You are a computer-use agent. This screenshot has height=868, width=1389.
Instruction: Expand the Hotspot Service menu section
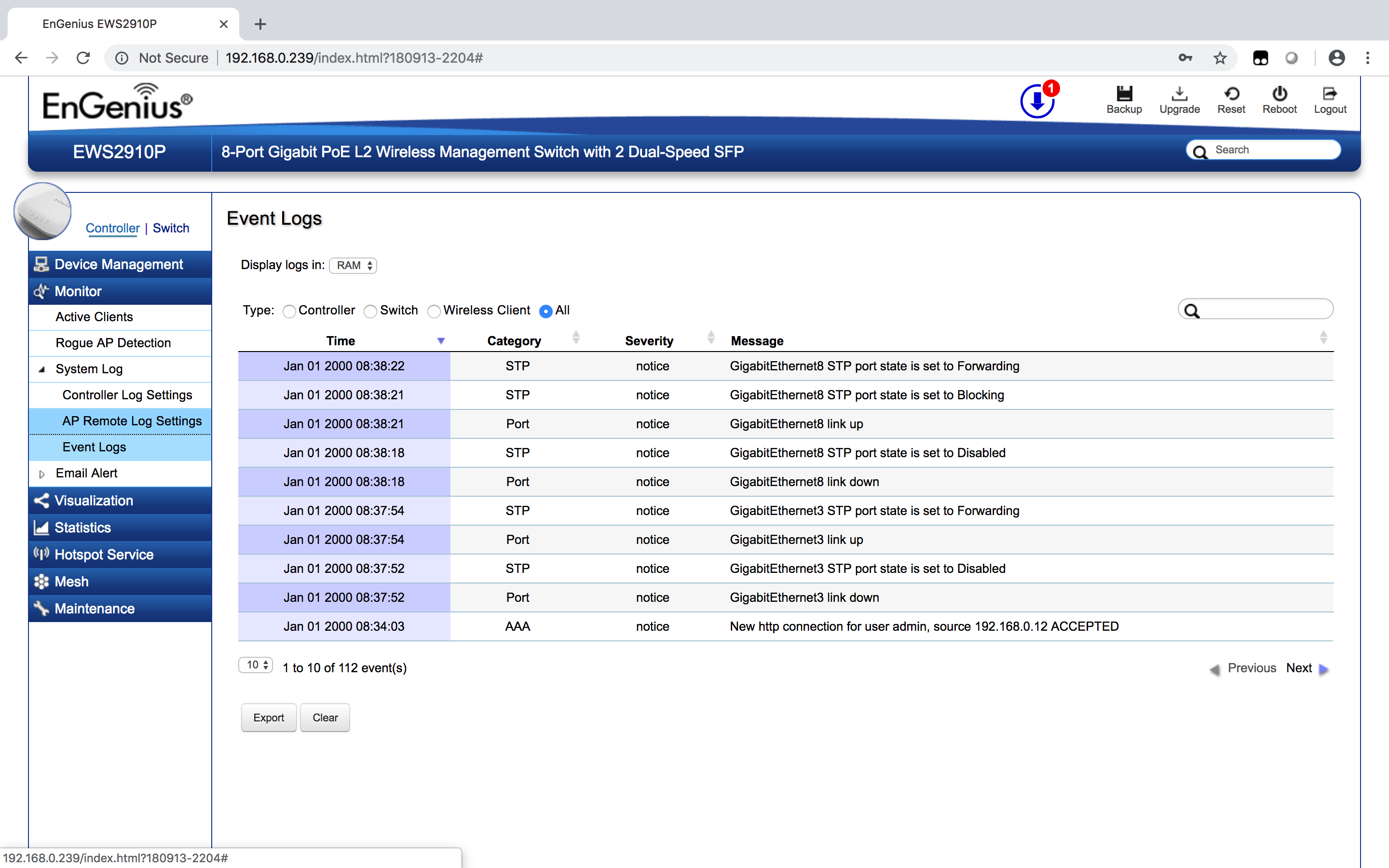point(120,555)
